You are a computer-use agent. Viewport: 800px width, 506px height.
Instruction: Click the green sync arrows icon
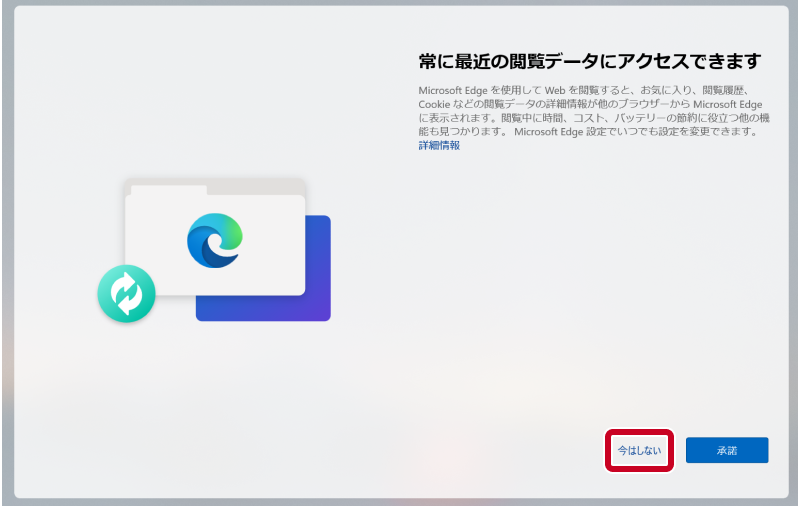pos(127,294)
